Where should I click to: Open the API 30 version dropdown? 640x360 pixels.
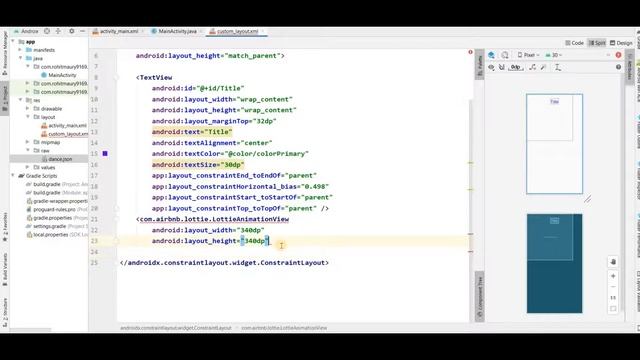tap(554, 55)
